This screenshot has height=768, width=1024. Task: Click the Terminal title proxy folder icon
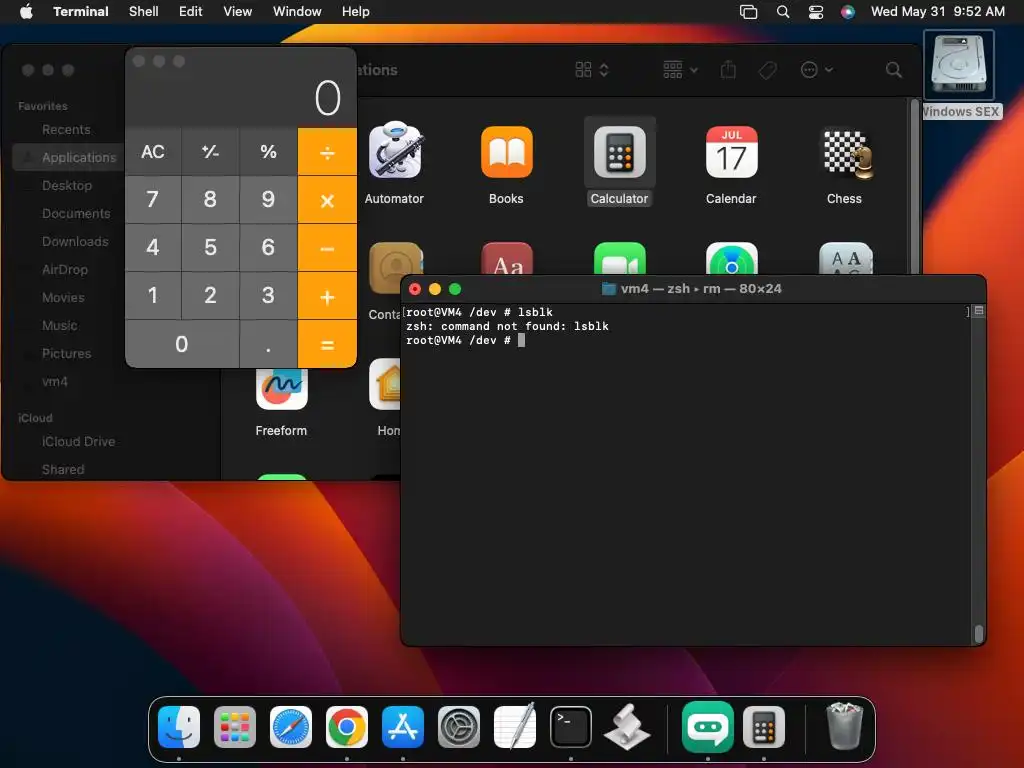609,289
